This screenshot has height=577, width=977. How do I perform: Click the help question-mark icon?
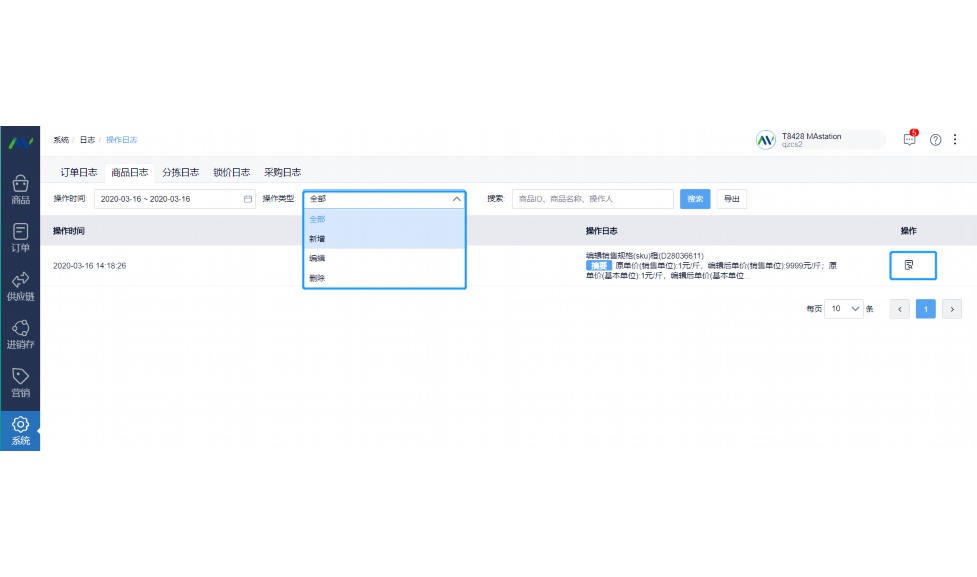[x=933, y=140]
